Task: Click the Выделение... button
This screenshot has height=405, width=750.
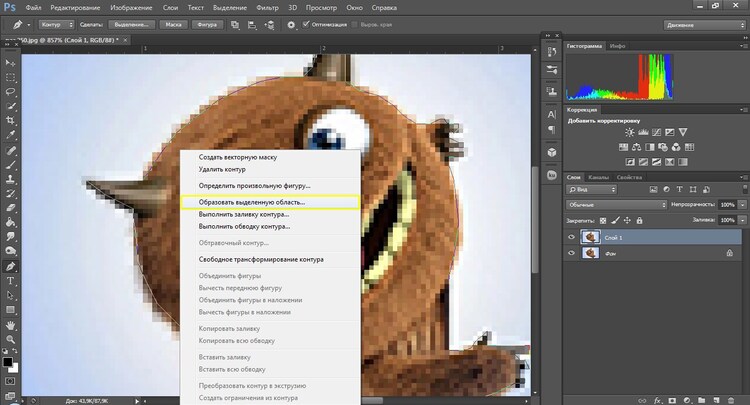Action: [132, 24]
